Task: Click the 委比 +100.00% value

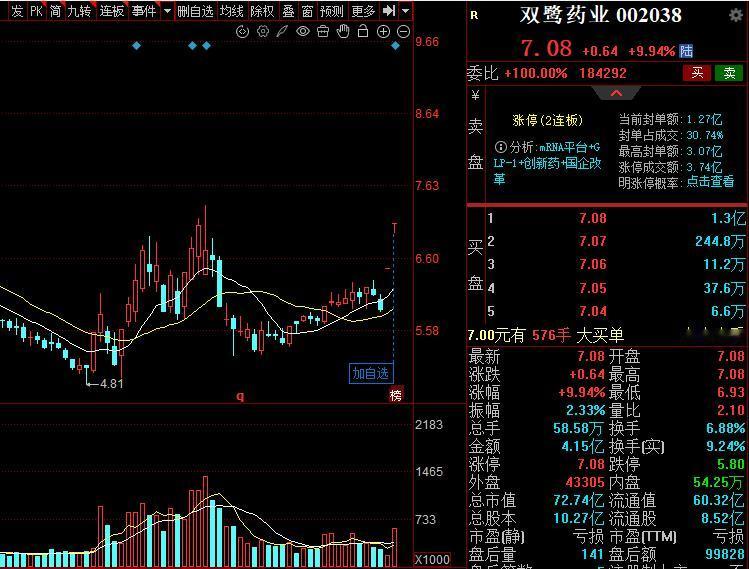Action: click(535, 73)
